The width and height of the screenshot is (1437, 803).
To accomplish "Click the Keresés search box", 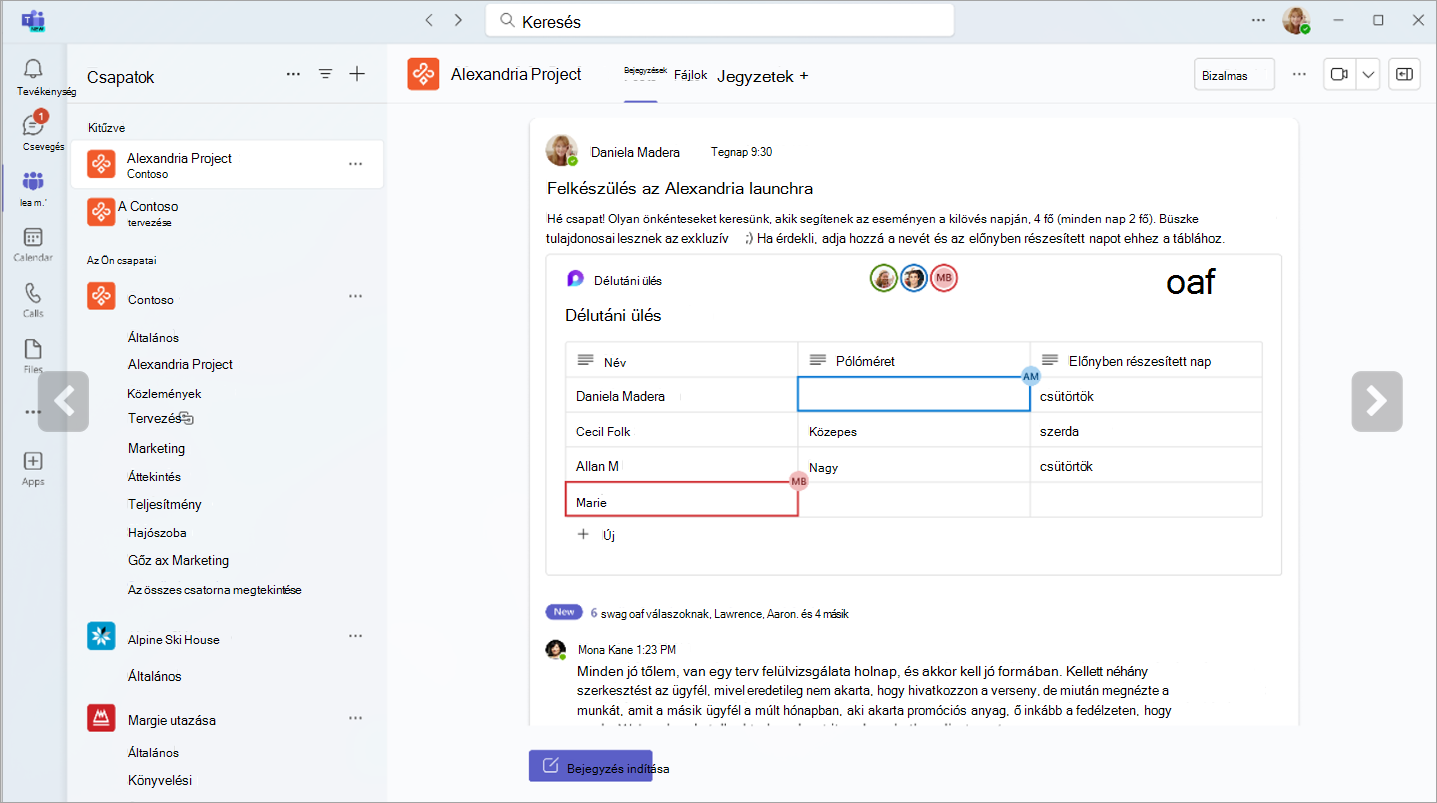I will (x=720, y=21).
